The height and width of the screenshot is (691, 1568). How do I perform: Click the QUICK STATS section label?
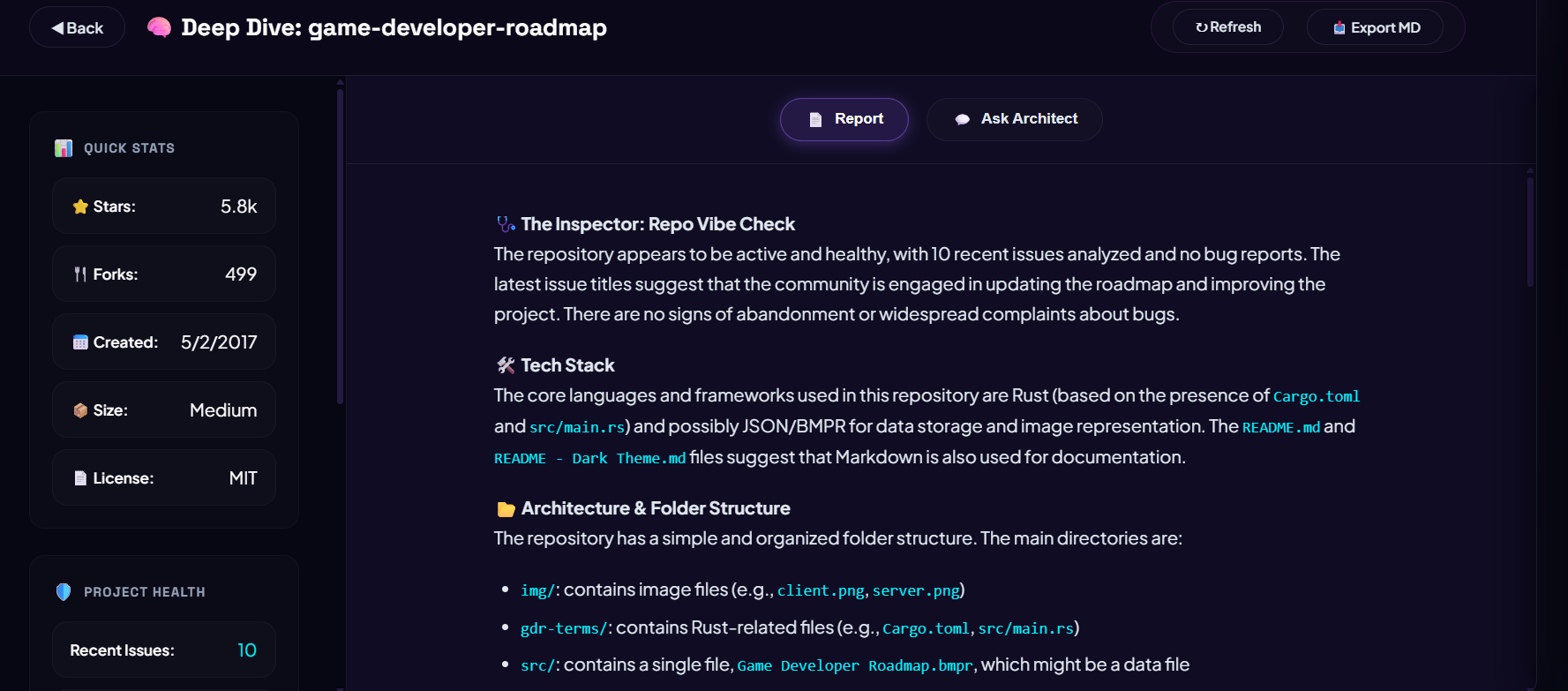coord(130,148)
